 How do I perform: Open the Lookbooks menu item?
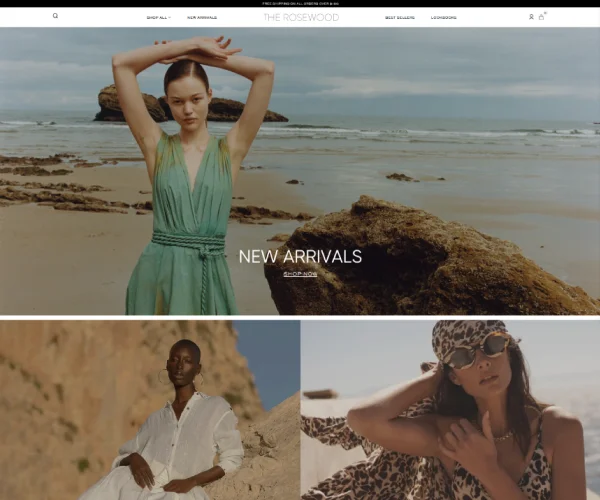444,17
